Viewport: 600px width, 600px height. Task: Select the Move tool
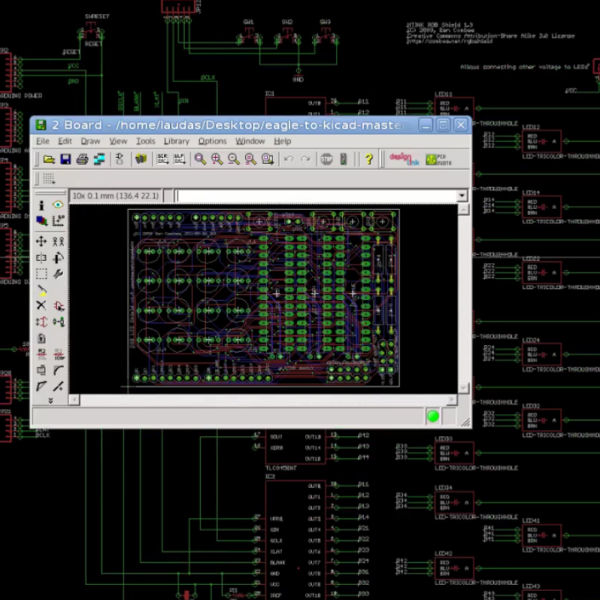[x=41, y=241]
